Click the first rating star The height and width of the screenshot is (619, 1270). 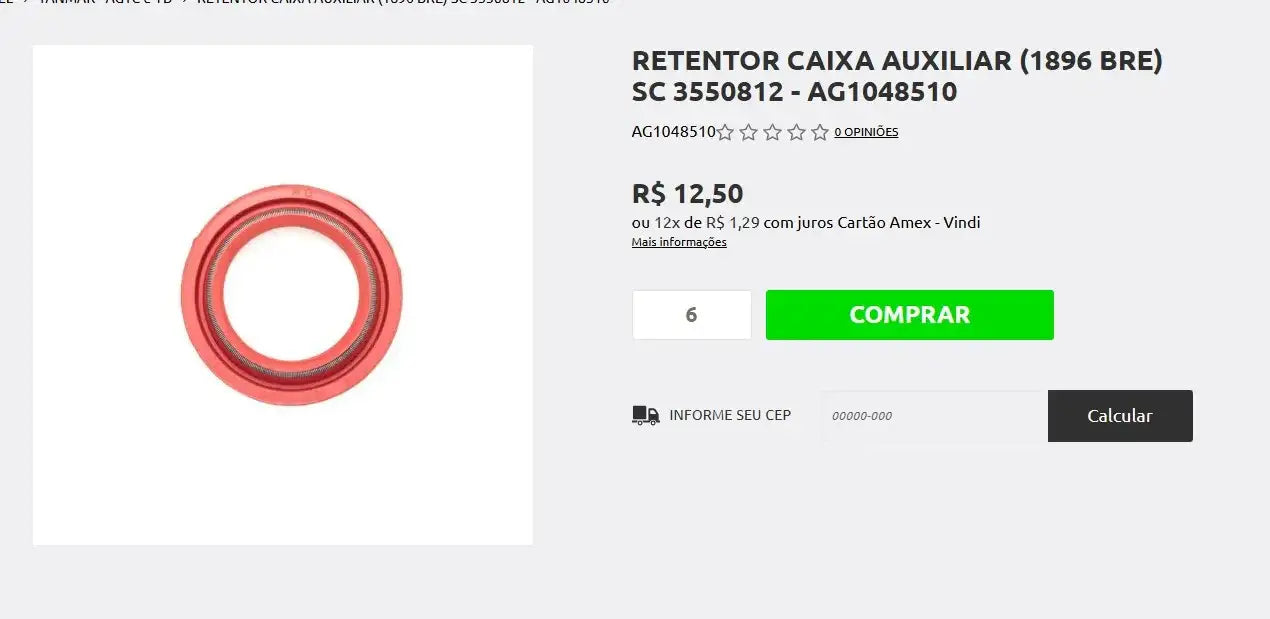pyautogui.click(x=725, y=132)
